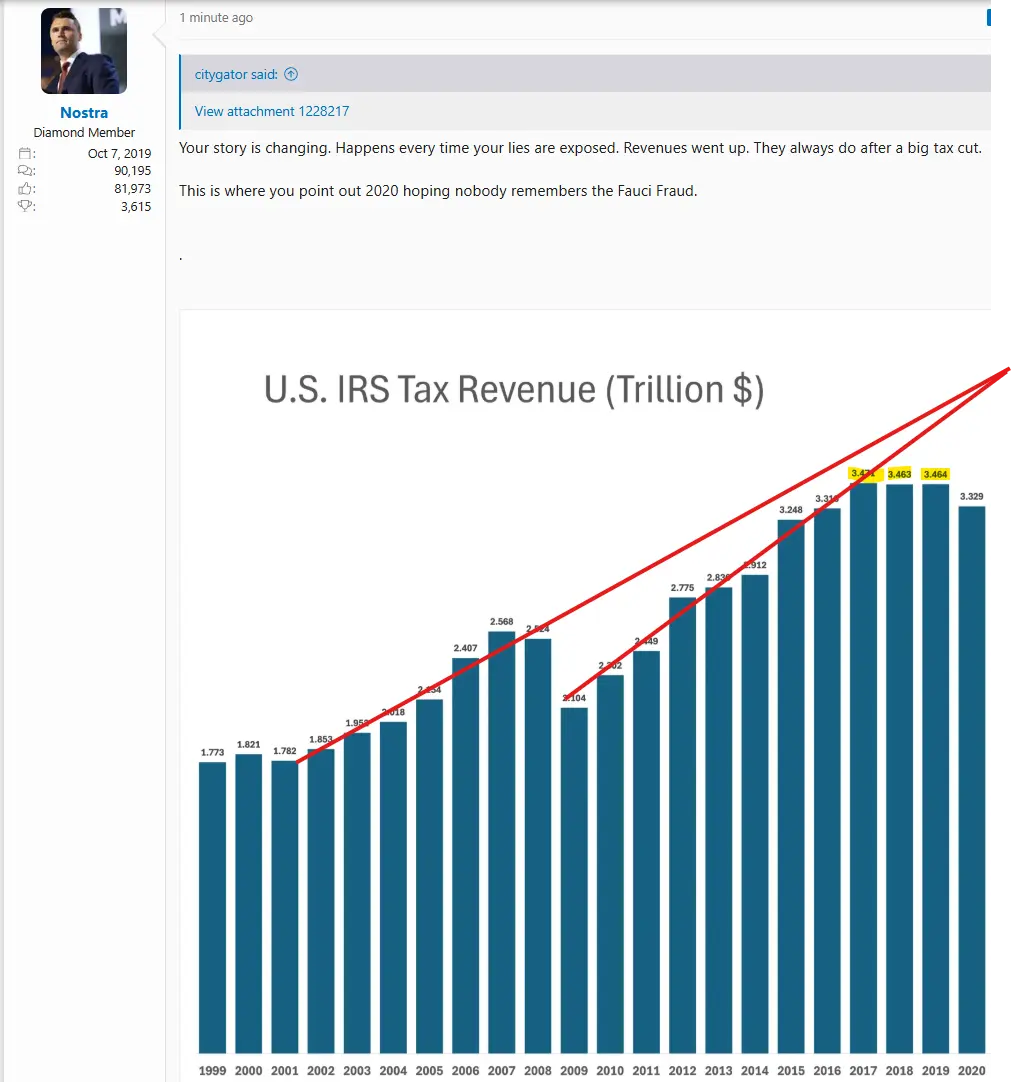Click the 81,973 reaction score number
1011x1082 pixels.
(x=132, y=189)
